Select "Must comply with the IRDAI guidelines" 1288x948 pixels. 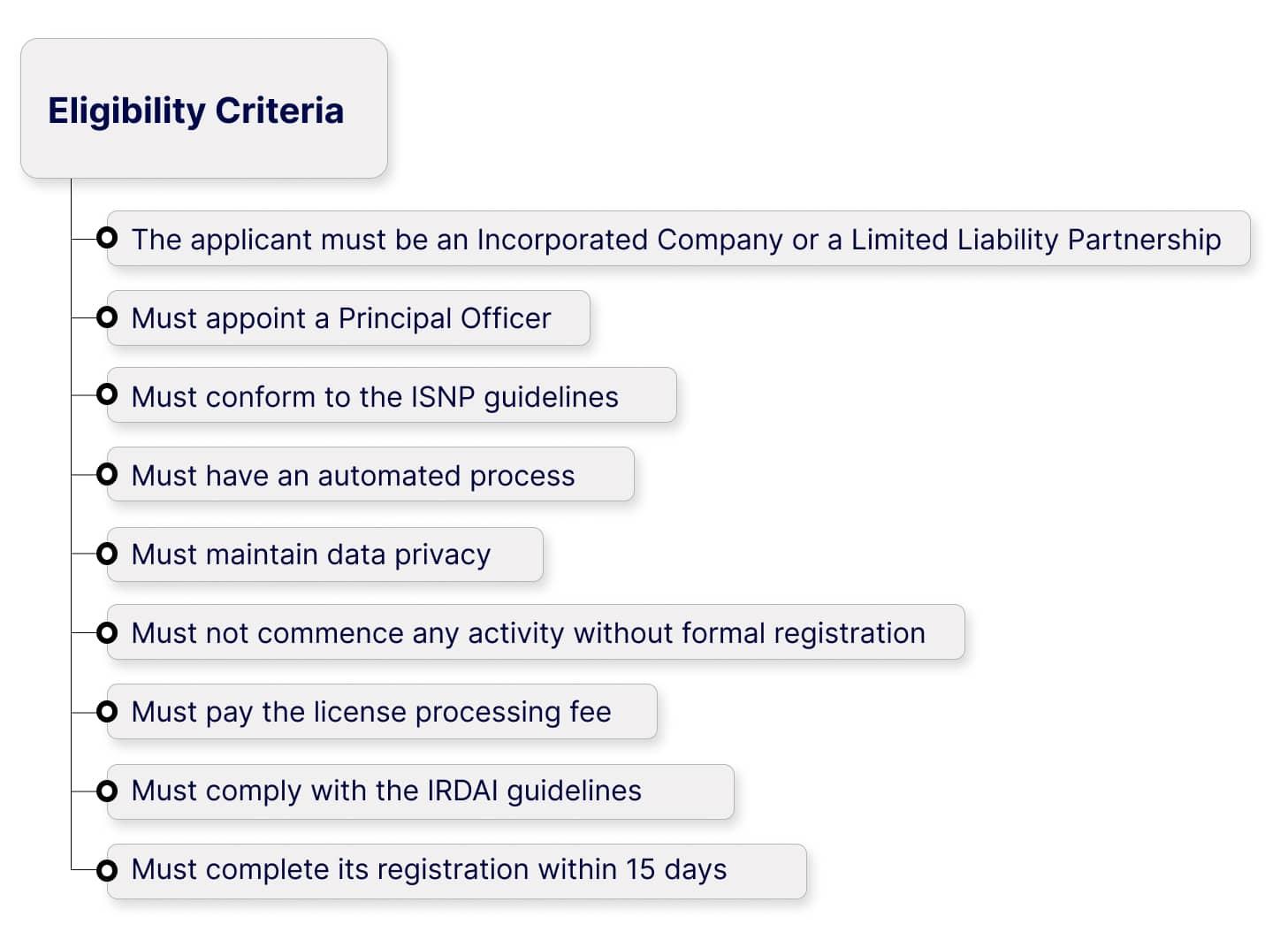click(386, 791)
